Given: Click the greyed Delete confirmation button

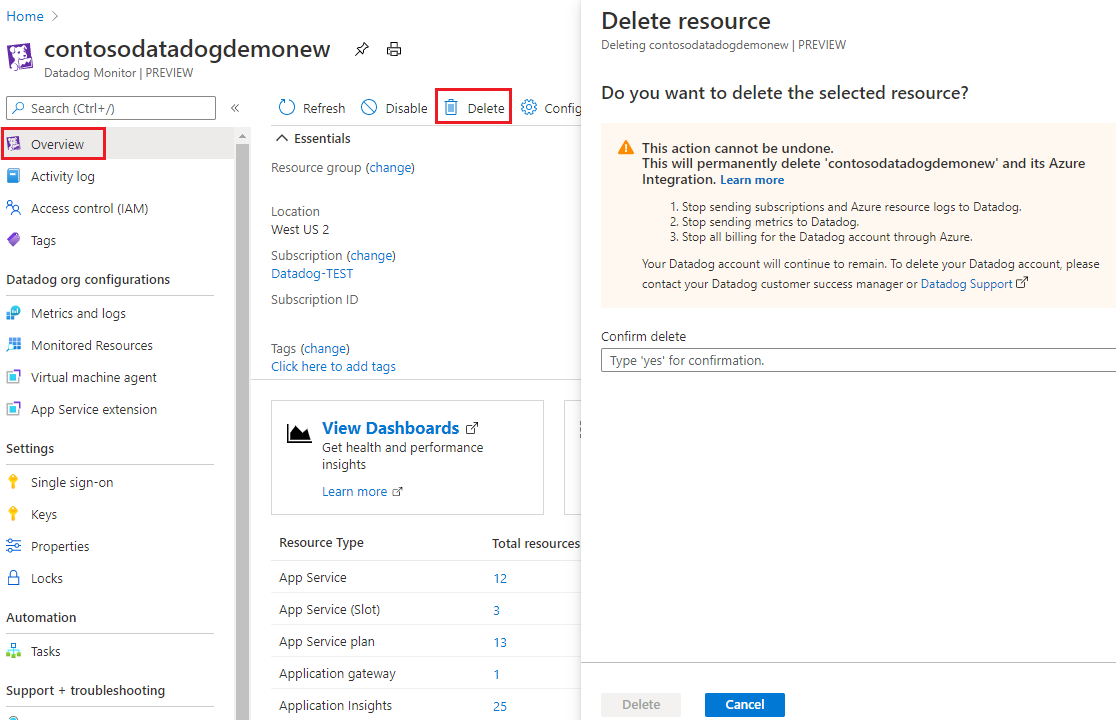Looking at the screenshot, I should tap(641, 704).
